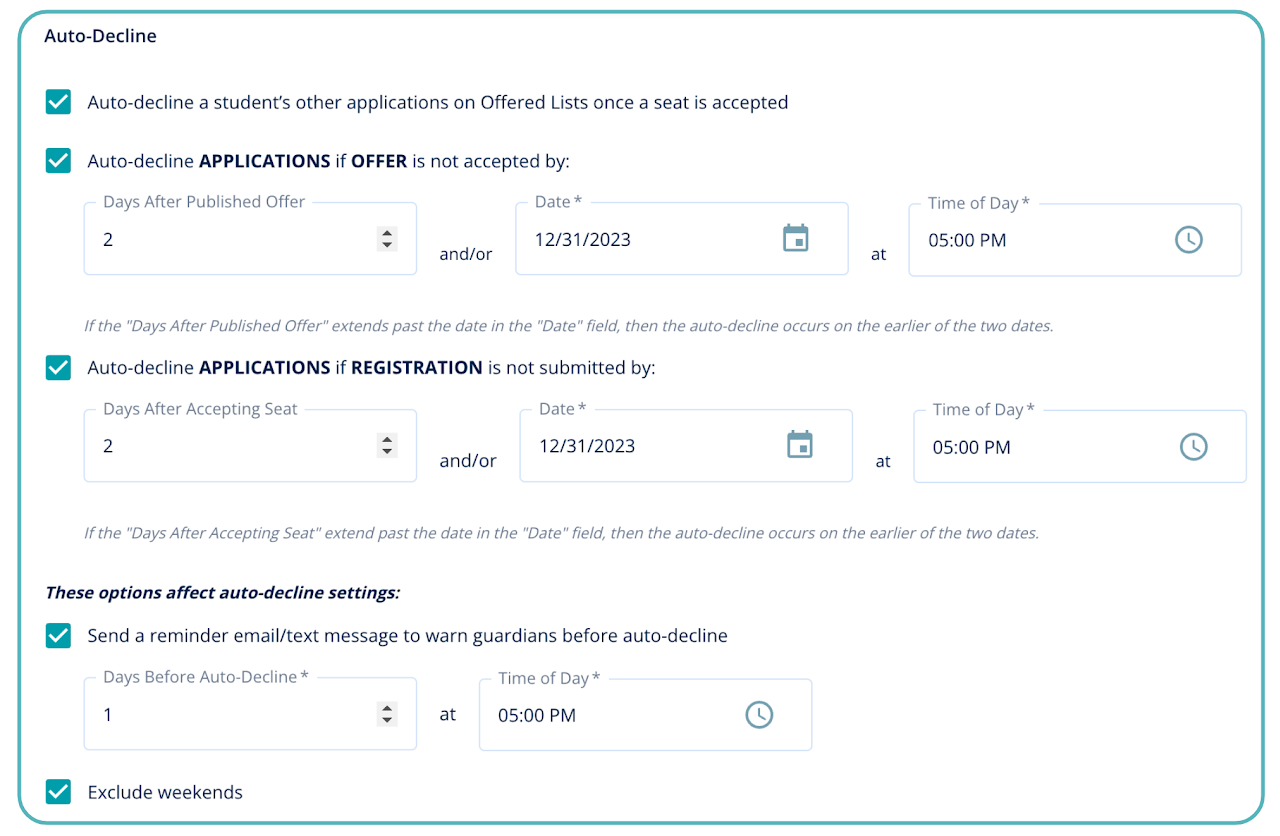1280x836 pixels.
Task: Increase Days After Published Offer value
Action: click(387, 233)
